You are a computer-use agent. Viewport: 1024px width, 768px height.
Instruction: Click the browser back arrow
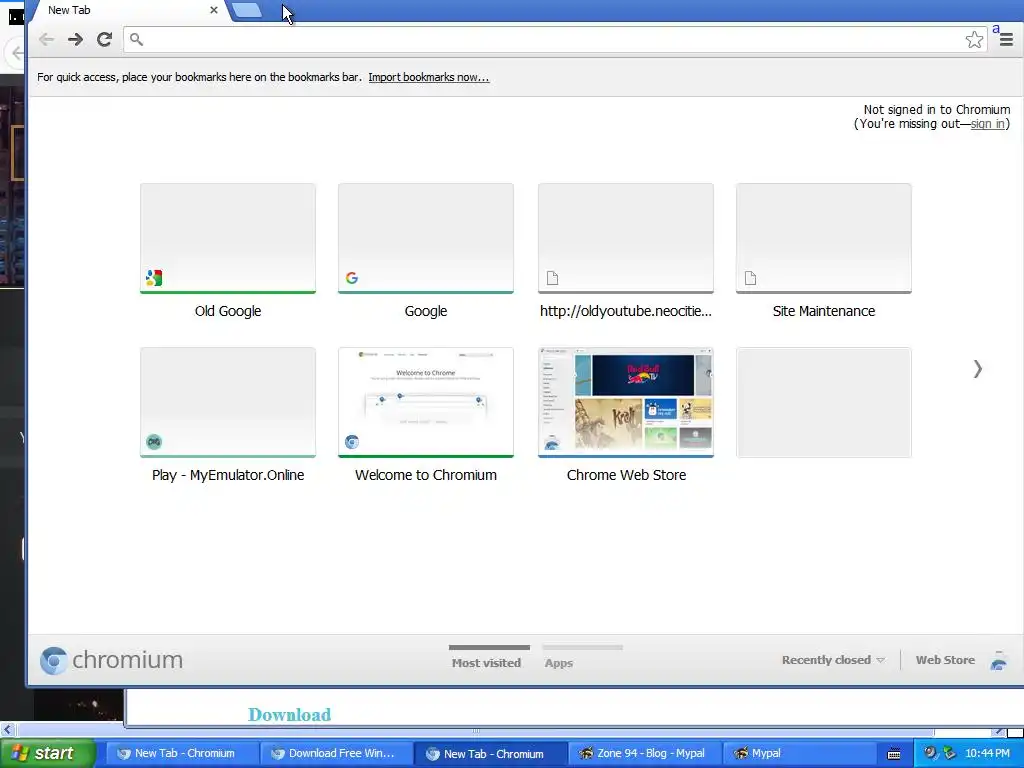click(x=46, y=39)
